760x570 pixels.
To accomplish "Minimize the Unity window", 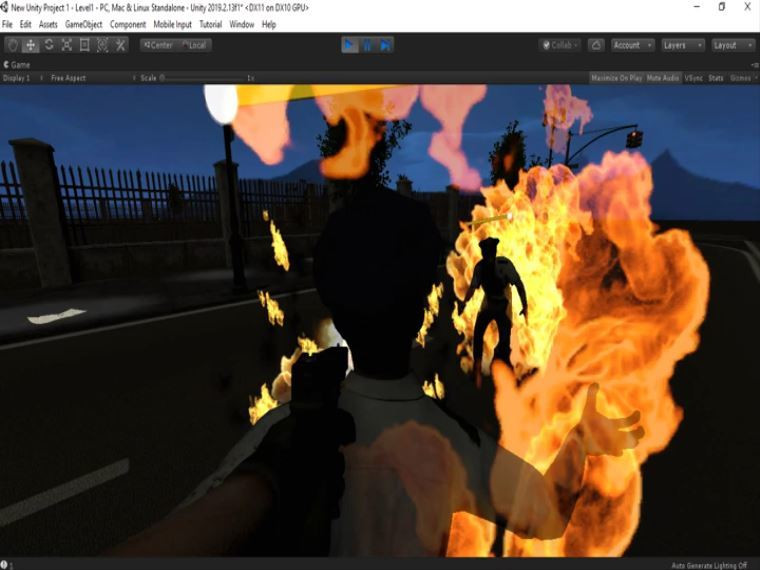I will pos(697,7).
